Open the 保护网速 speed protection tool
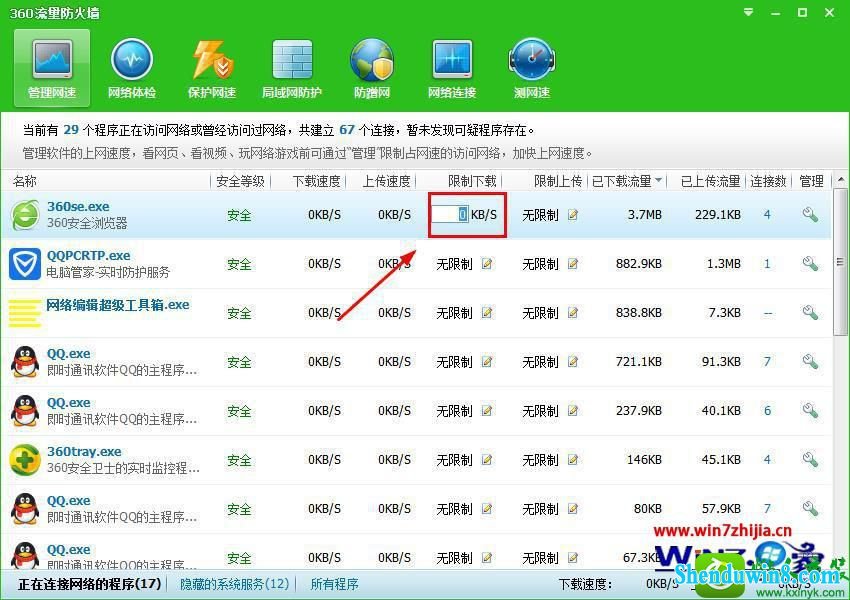Screen dimensions: 850x600 pos(212,68)
